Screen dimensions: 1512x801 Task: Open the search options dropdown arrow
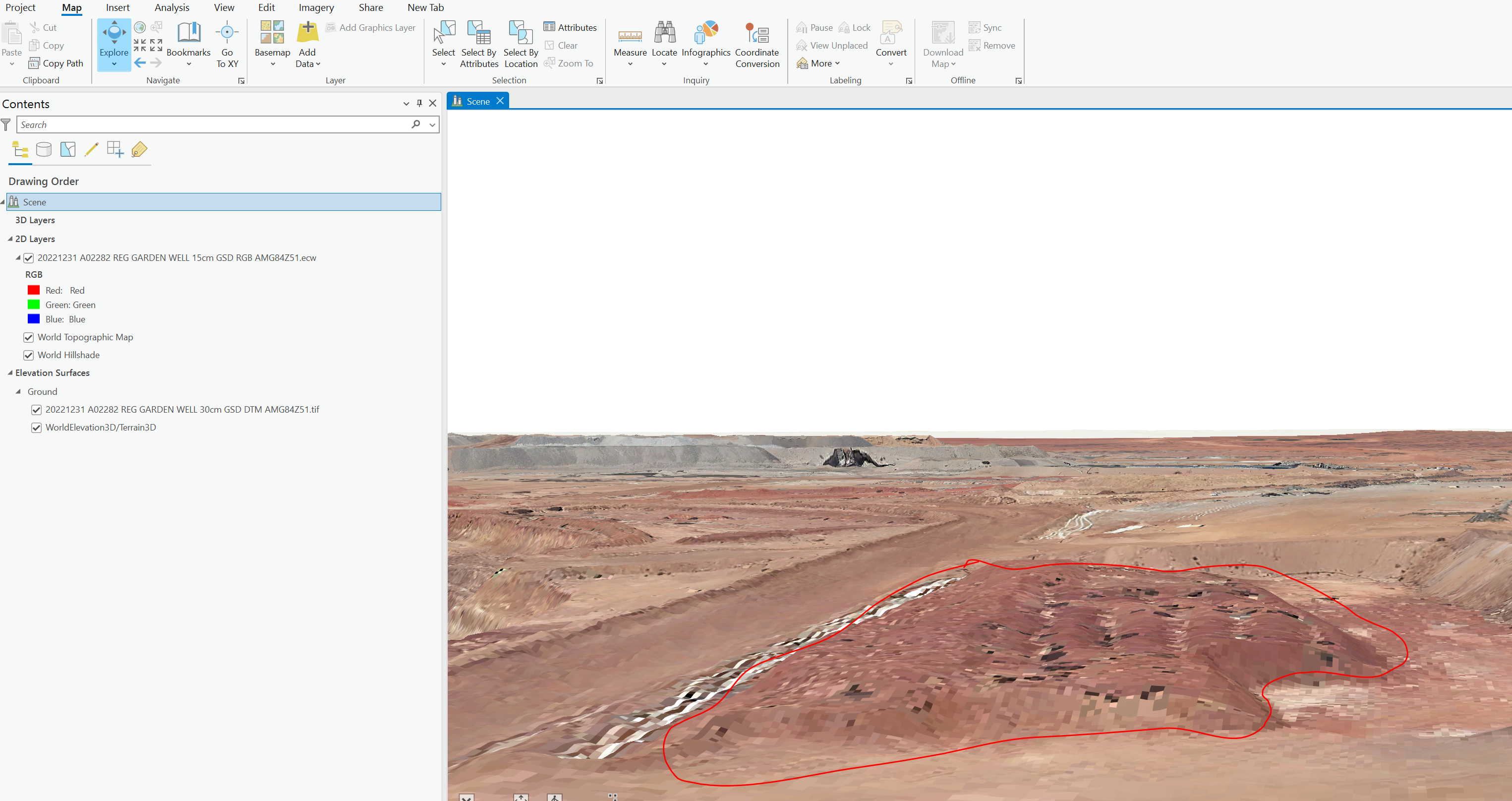(433, 124)
